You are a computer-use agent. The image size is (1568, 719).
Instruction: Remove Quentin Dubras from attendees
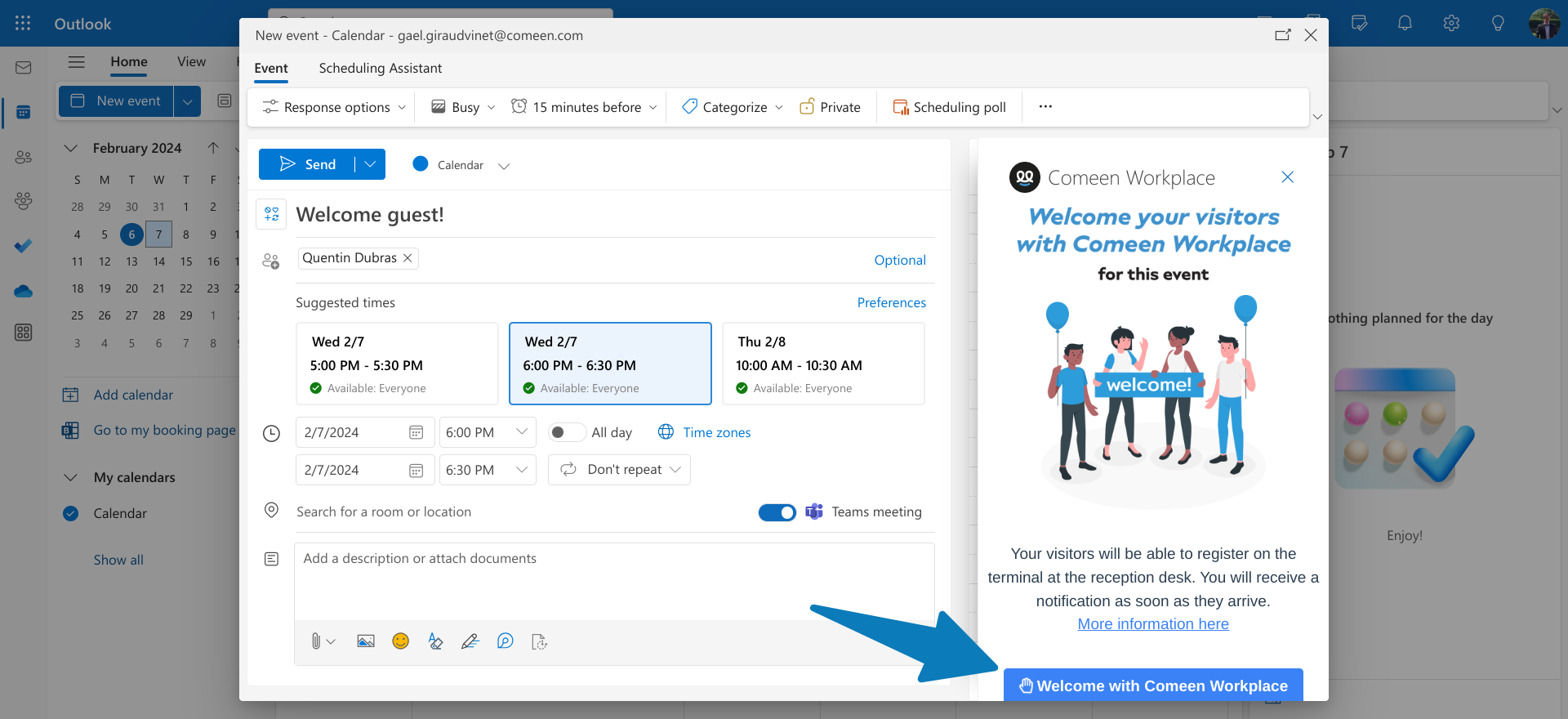[408, 258]
